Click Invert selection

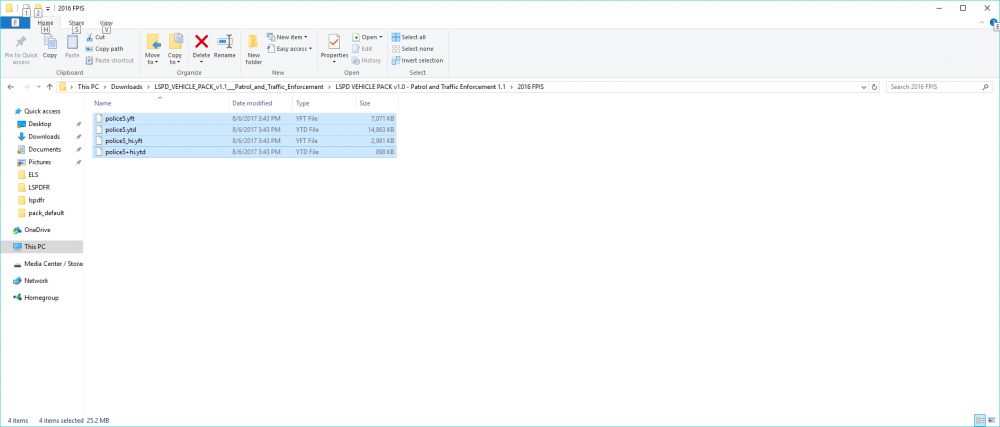point(417,61)
